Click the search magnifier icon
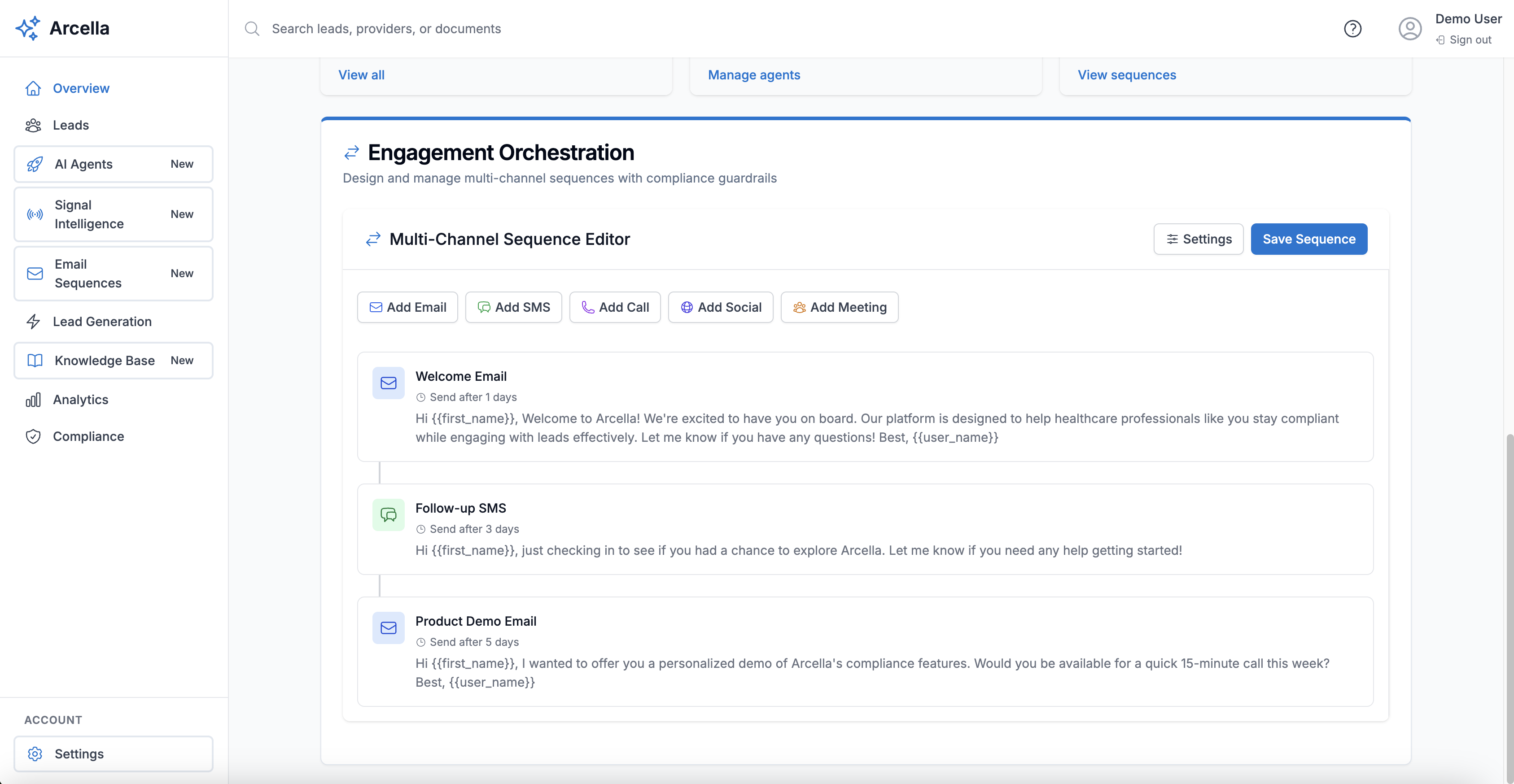The height and width of the screenshot is (784, 1514). point(252,29)
